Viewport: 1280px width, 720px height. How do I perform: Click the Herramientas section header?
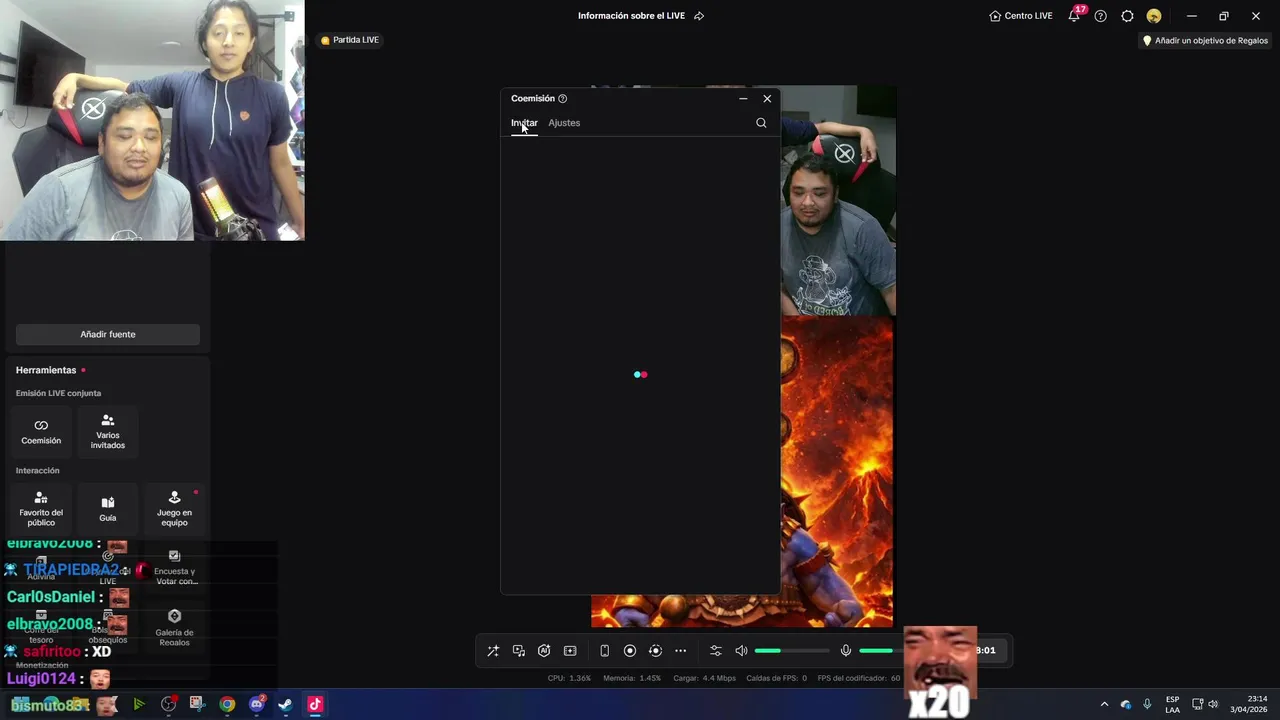[x=46, y=370]
